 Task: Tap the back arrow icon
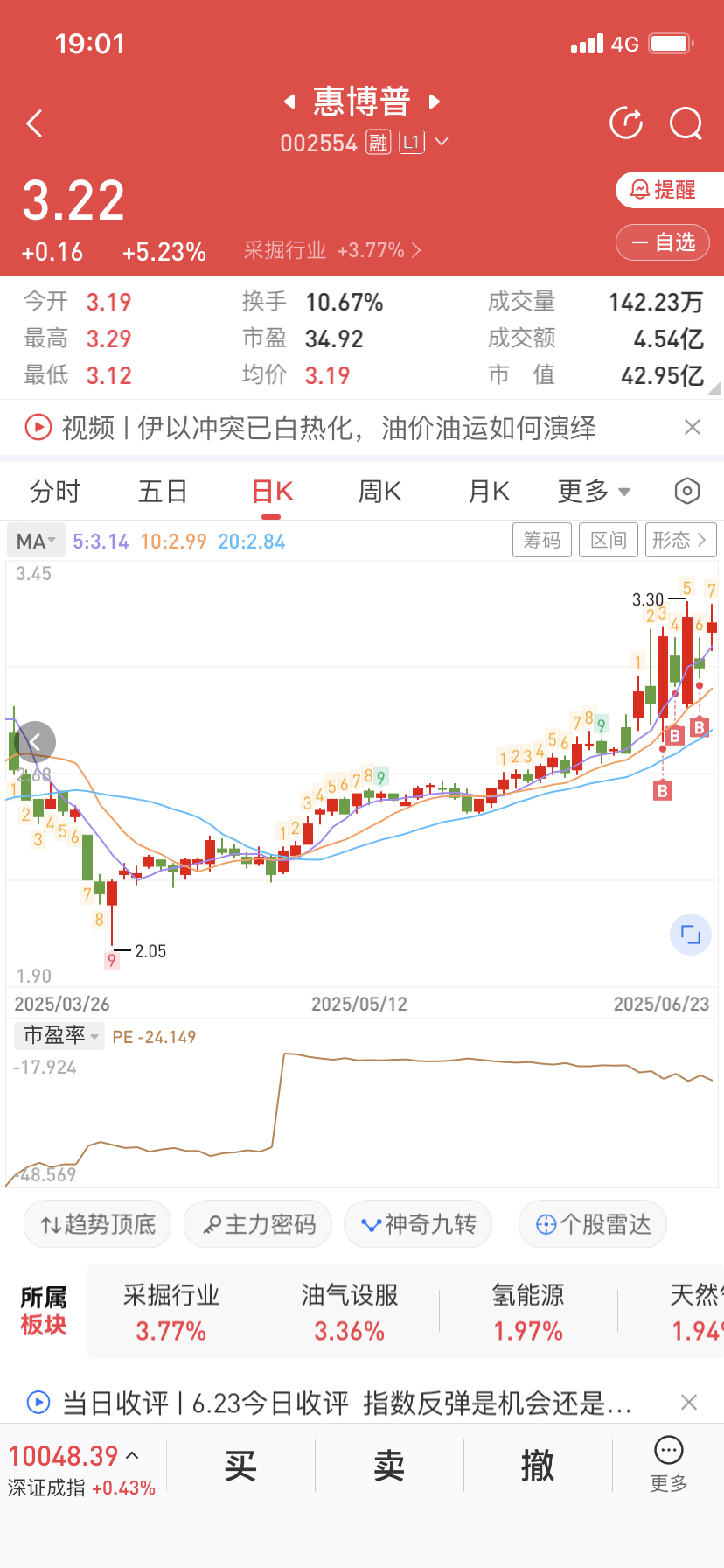[x=35, y=123]
